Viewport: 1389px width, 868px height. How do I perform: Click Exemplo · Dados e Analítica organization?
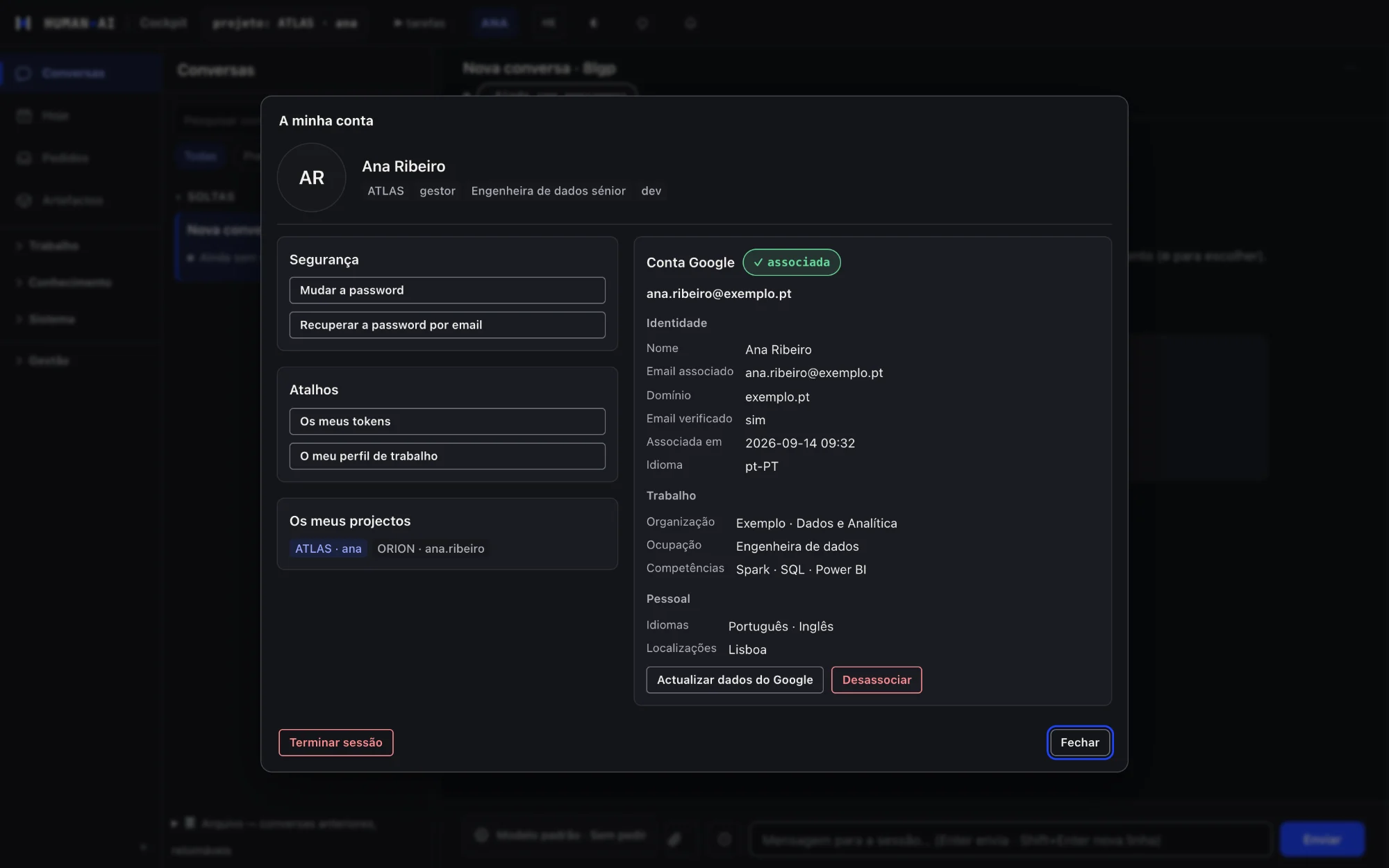pos(817,524)
